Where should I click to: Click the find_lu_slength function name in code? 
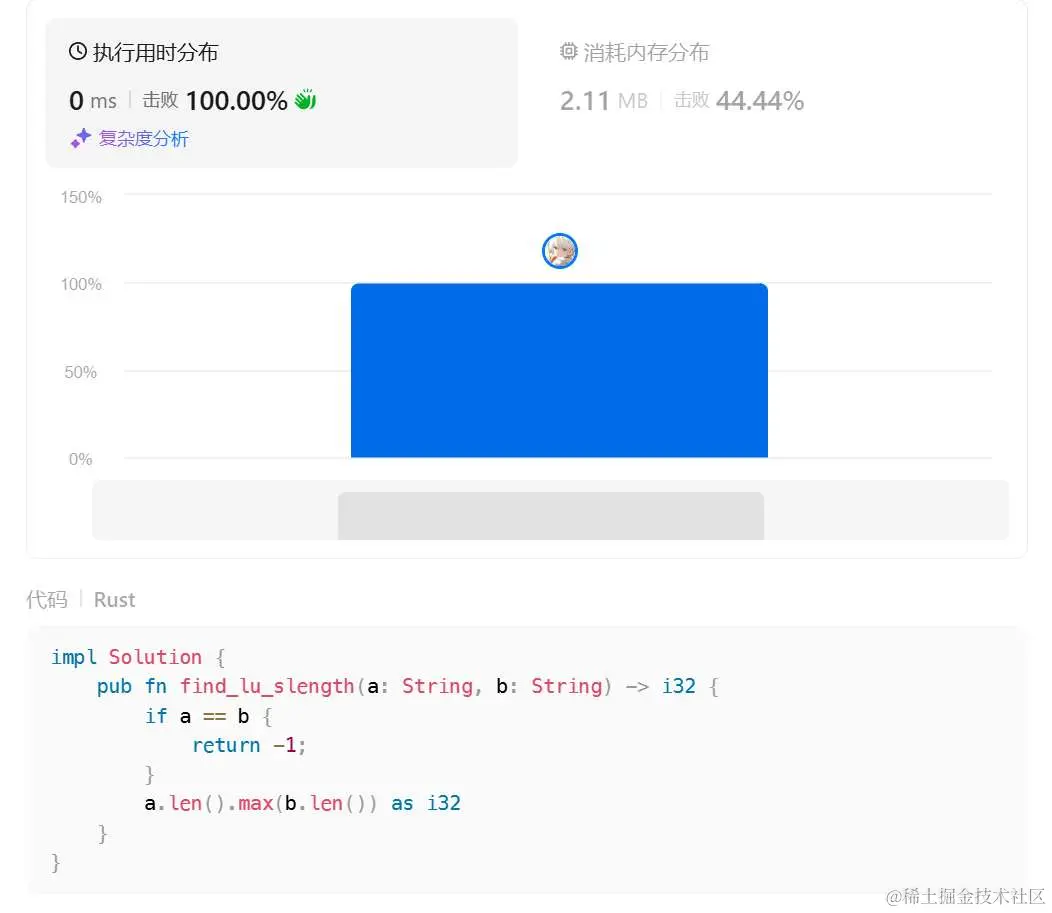point(267,686)
